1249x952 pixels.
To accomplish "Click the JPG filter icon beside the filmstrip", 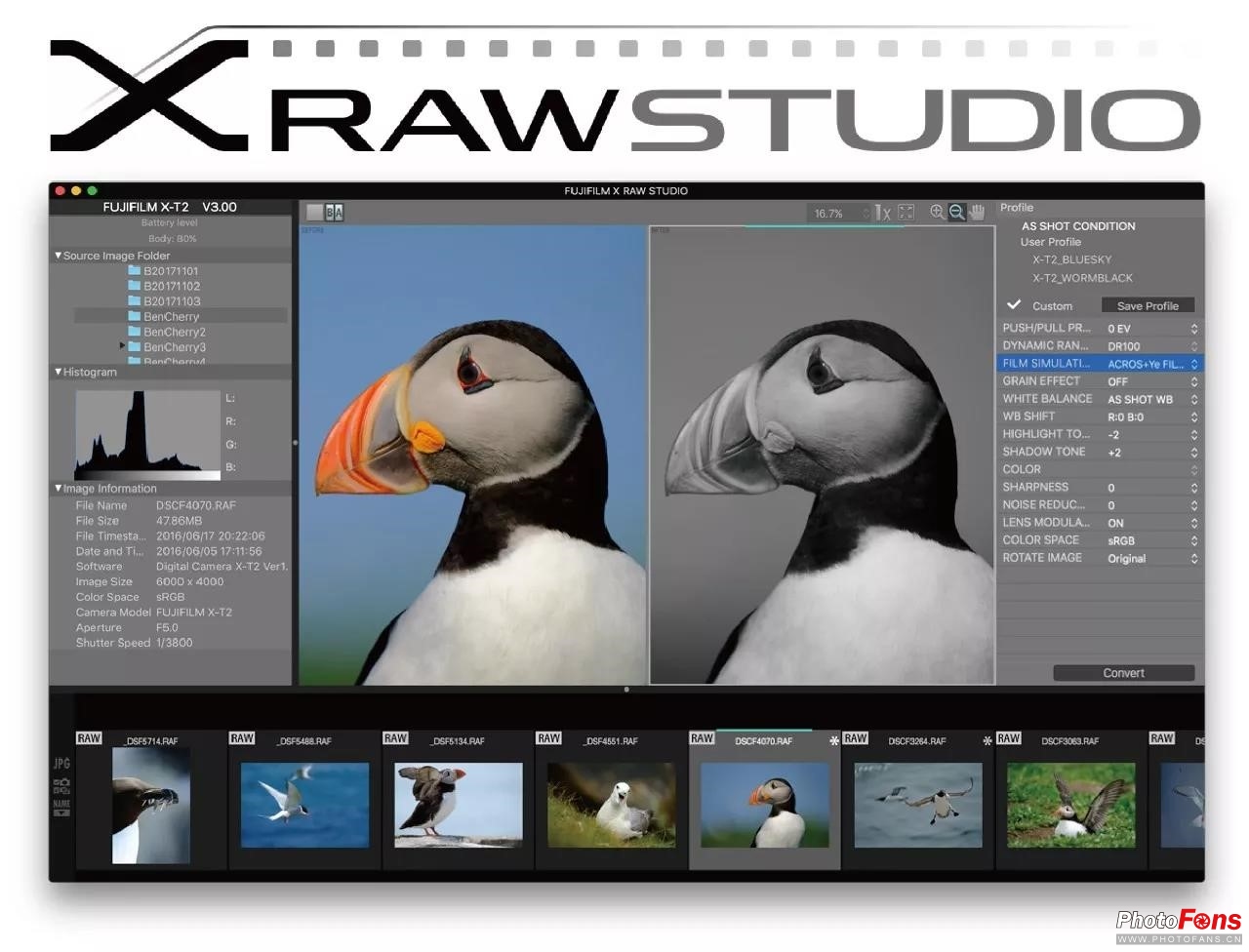I will click(61, 764).
